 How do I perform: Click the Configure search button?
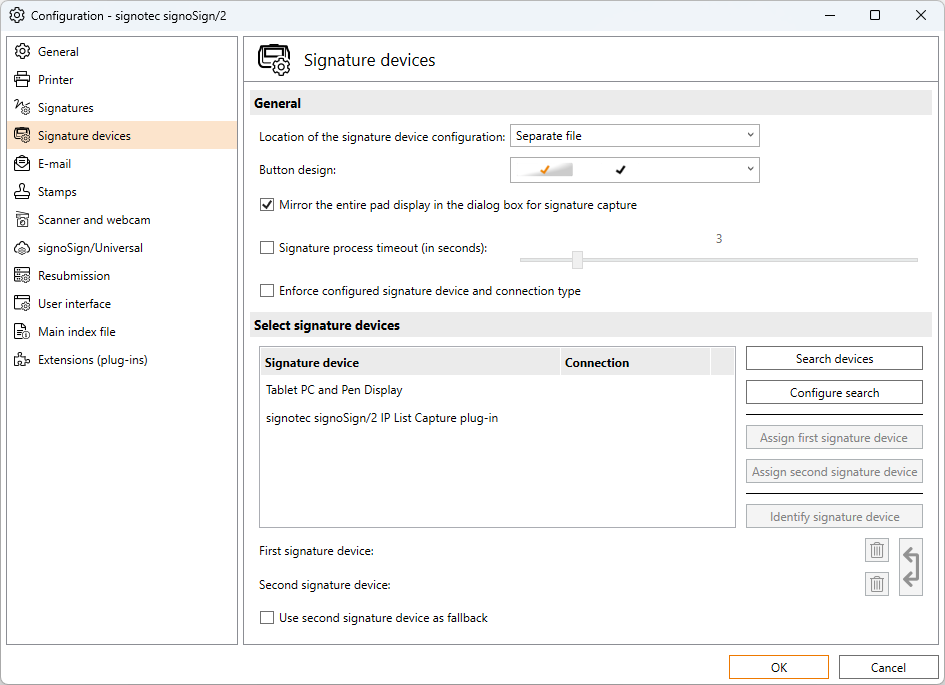click(x=834, y=393)
